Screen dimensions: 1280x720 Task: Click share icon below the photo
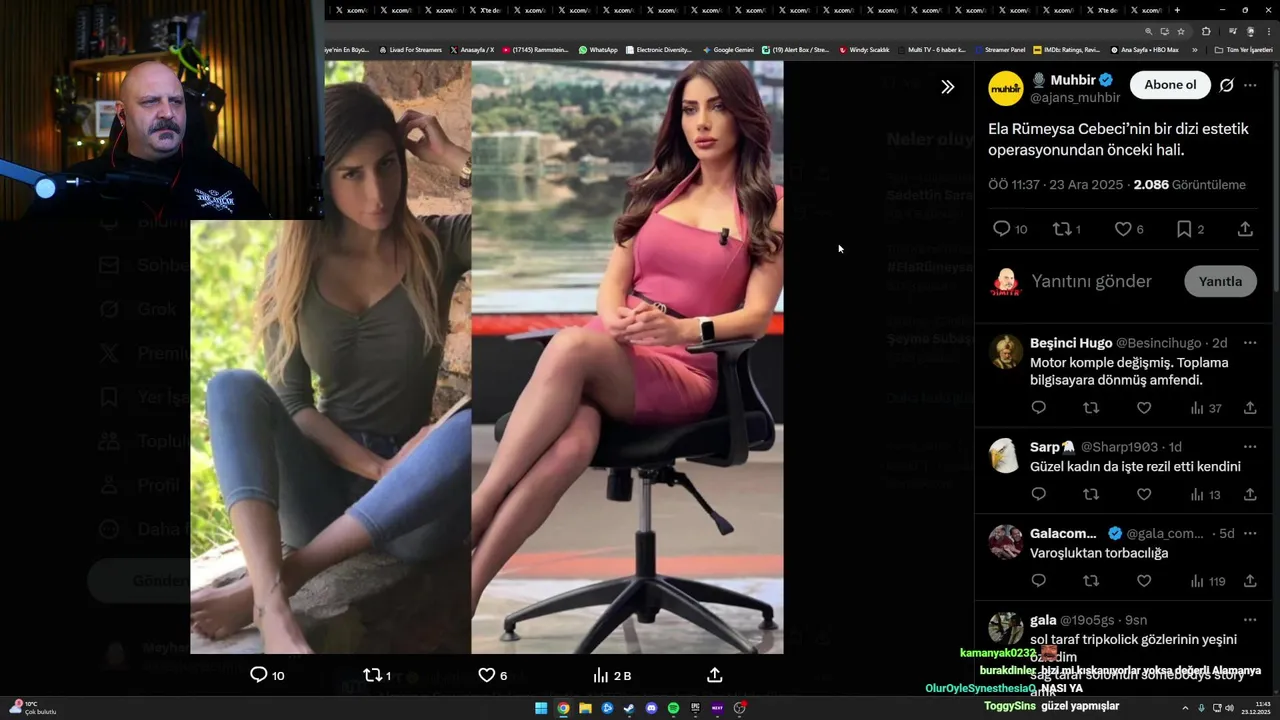(714, 675)
